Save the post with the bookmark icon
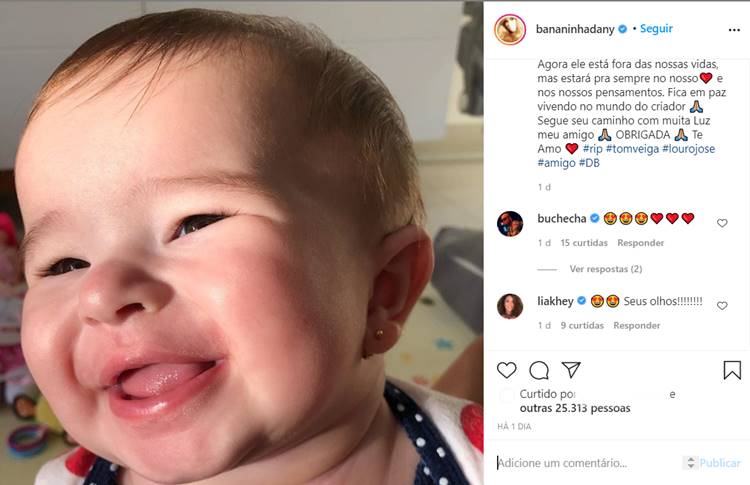This screenshot has width=750, height=485. tap(732, 370)
